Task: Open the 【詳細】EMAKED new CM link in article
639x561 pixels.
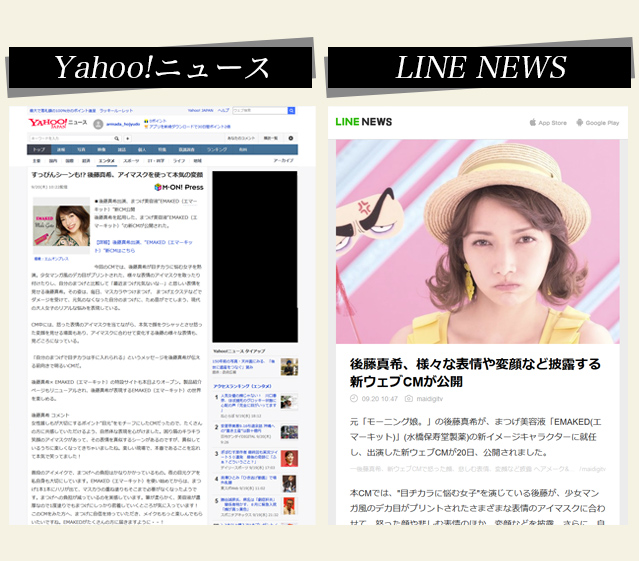Action: tap(143, 246)
